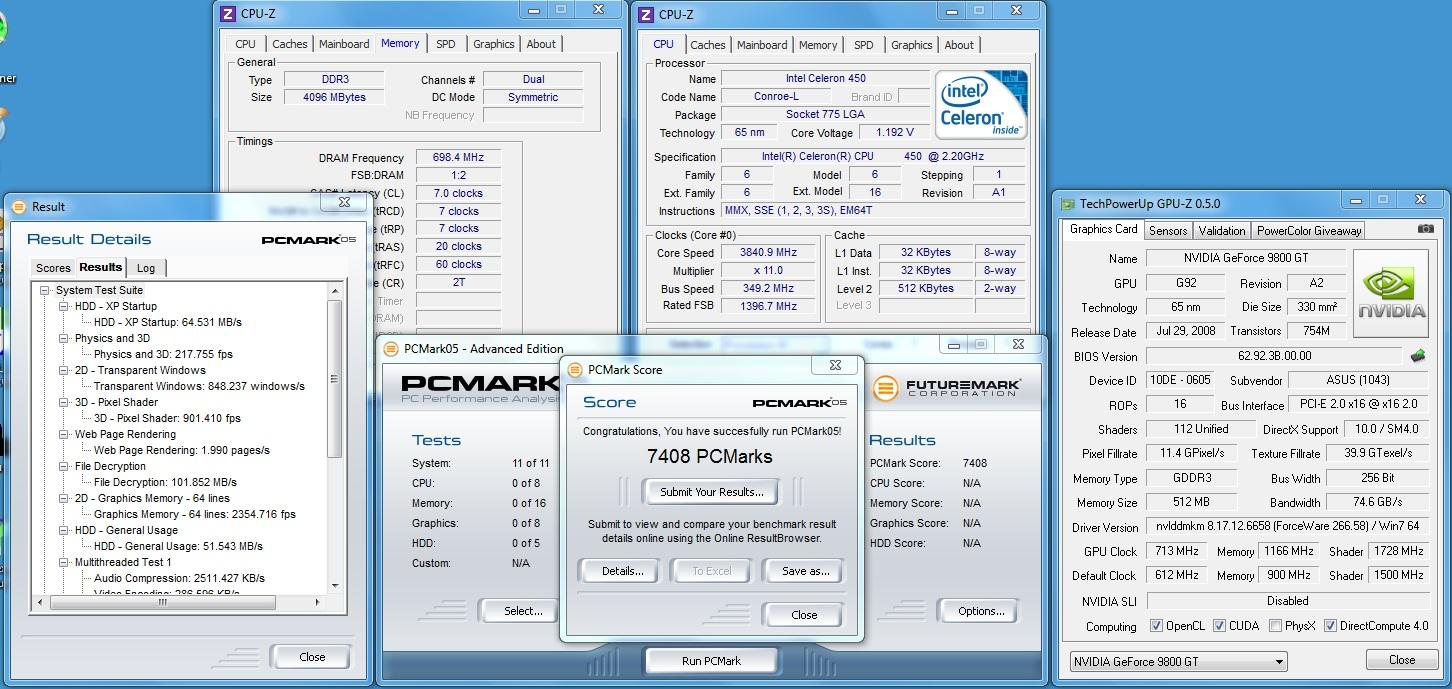
Task: Click the GPU-Z camera screenshot icon
Action: click(1425, 229)
